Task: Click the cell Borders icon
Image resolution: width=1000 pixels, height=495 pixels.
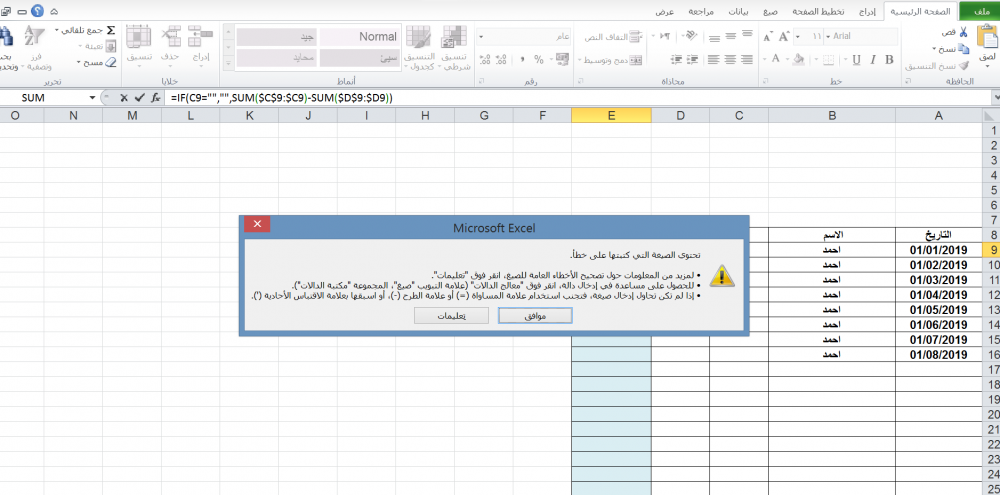Action: point(828,59)
